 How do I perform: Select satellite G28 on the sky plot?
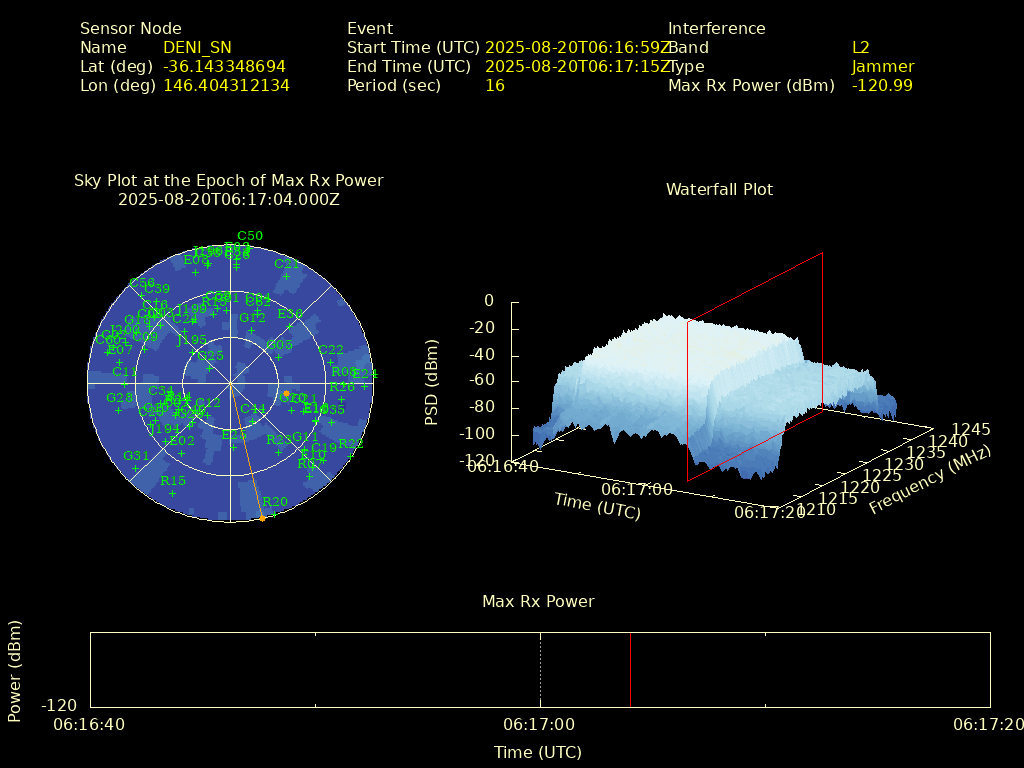(118, 410)
